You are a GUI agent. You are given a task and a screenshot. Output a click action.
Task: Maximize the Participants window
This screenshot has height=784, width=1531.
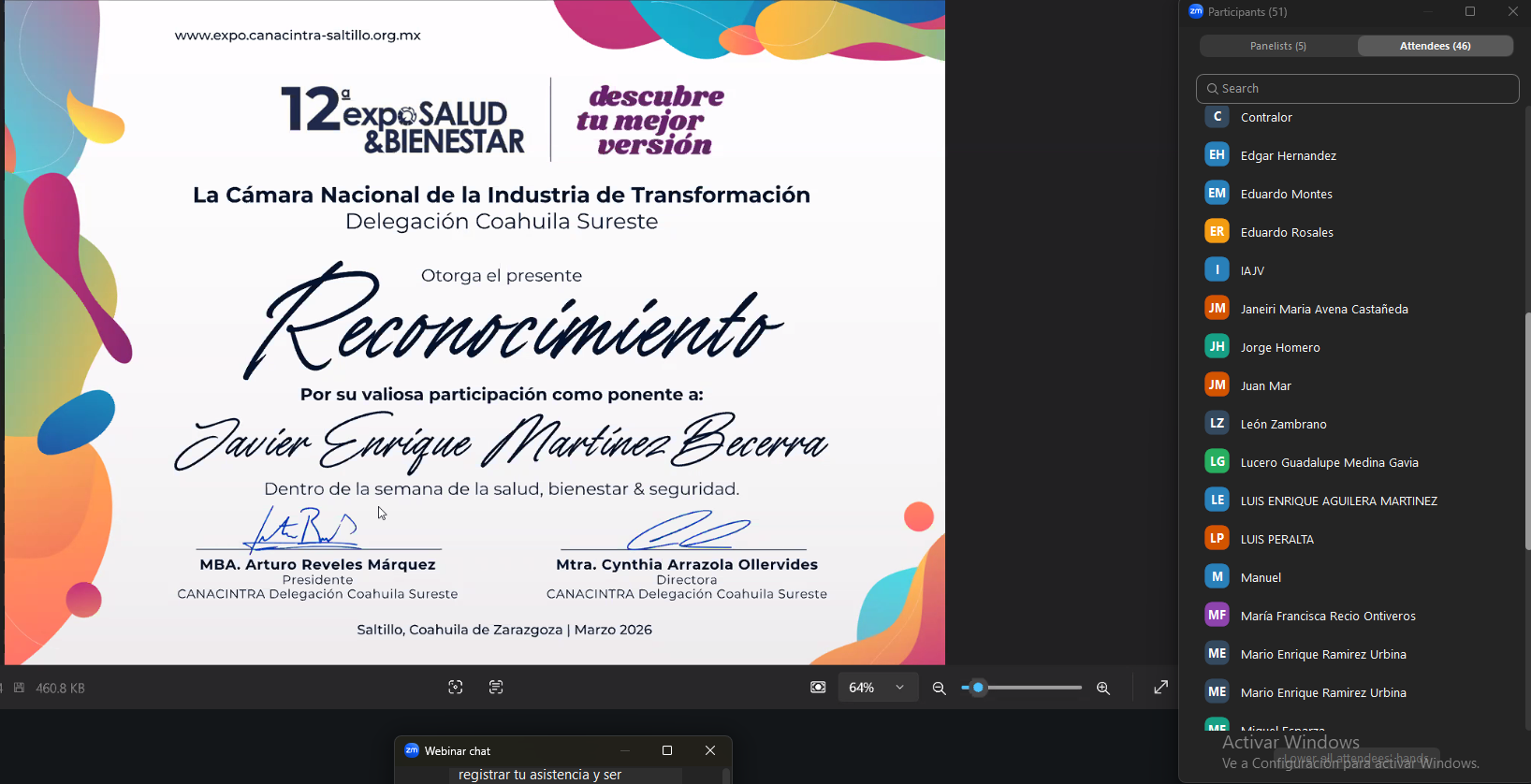point(1470,11)
